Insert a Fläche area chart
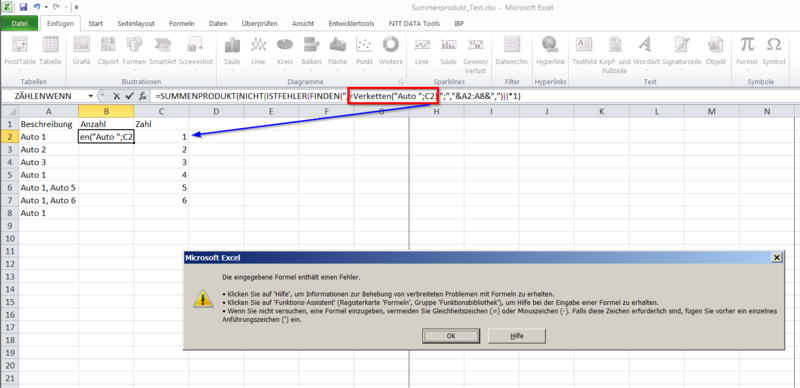The width and height of the screenshot is (800, 388). pyautogui.click(x=338, y=54)
